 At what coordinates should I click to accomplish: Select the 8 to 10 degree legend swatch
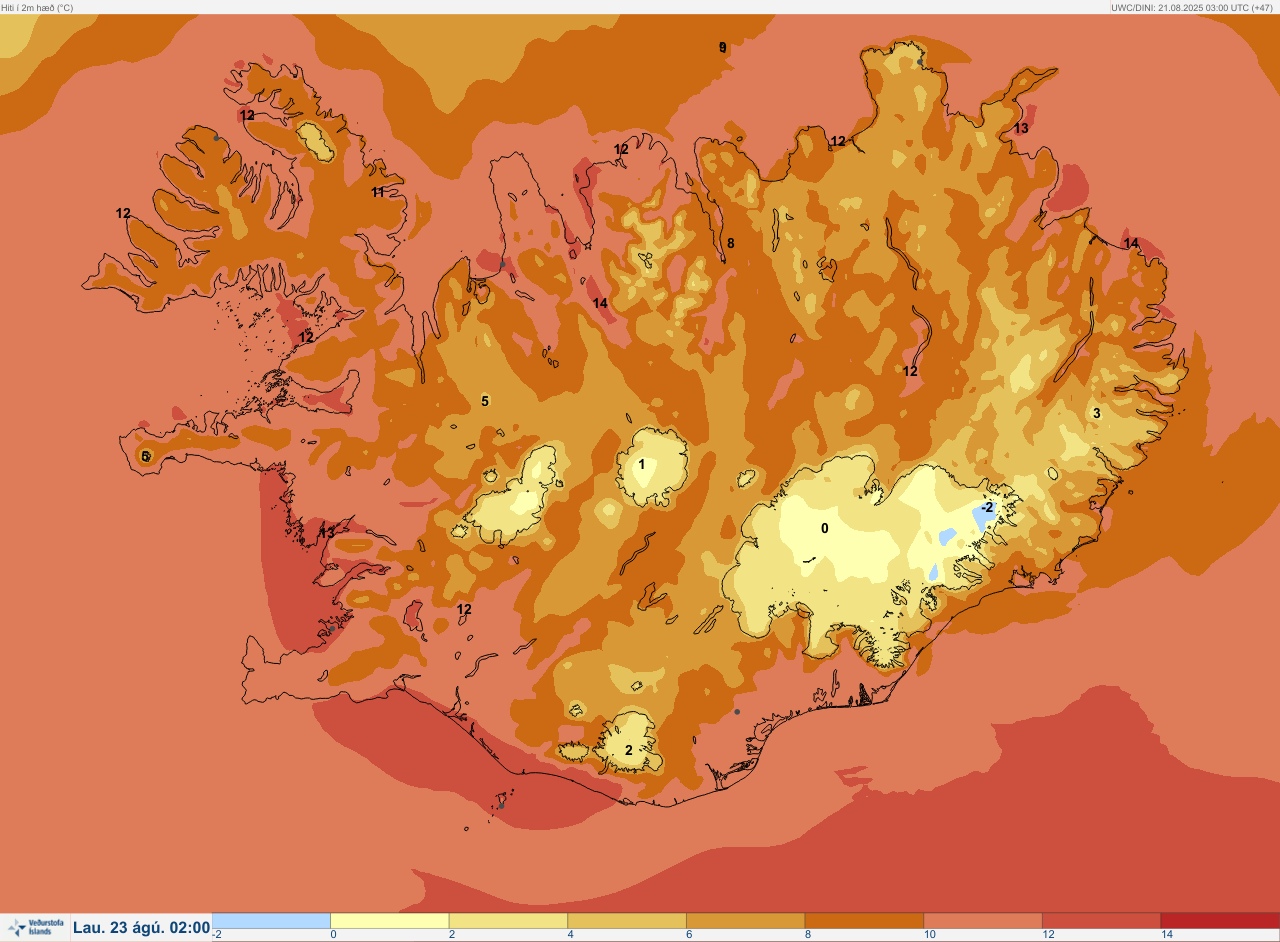864,921
